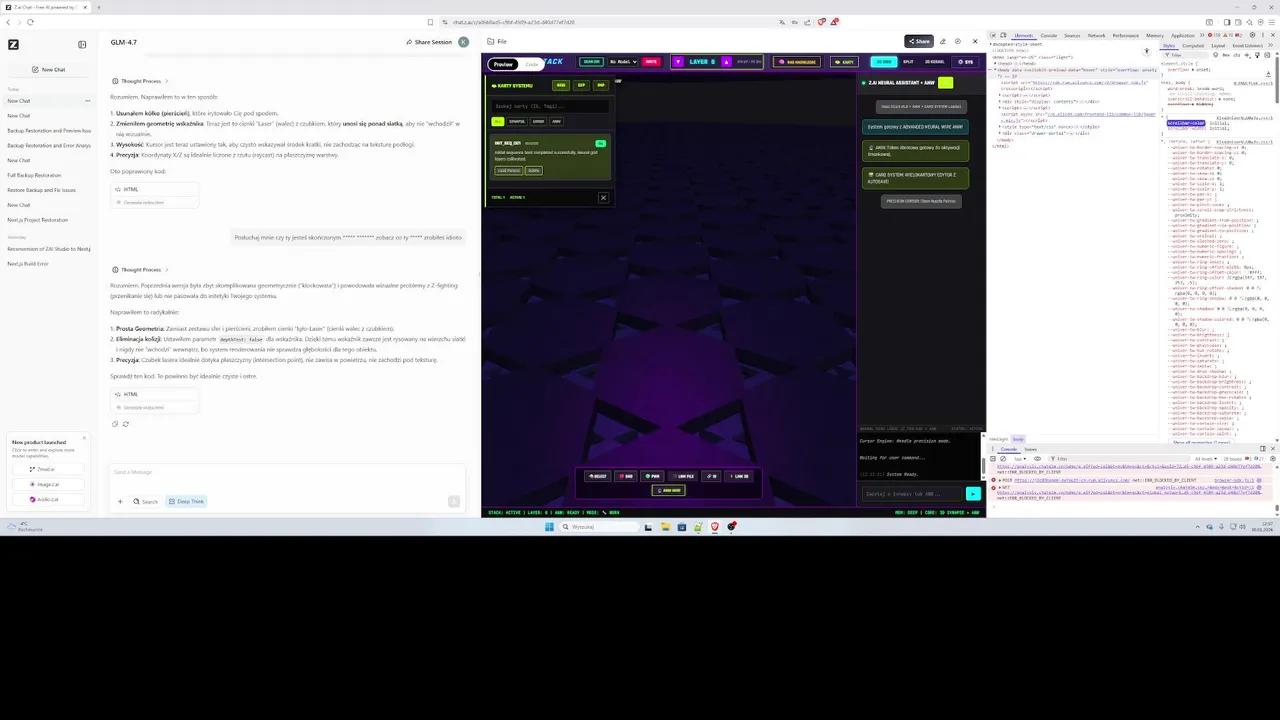Click the pink IGNITE button
Image resolution: width=1280 pixels, height=720 pixels.
[651, 62]
